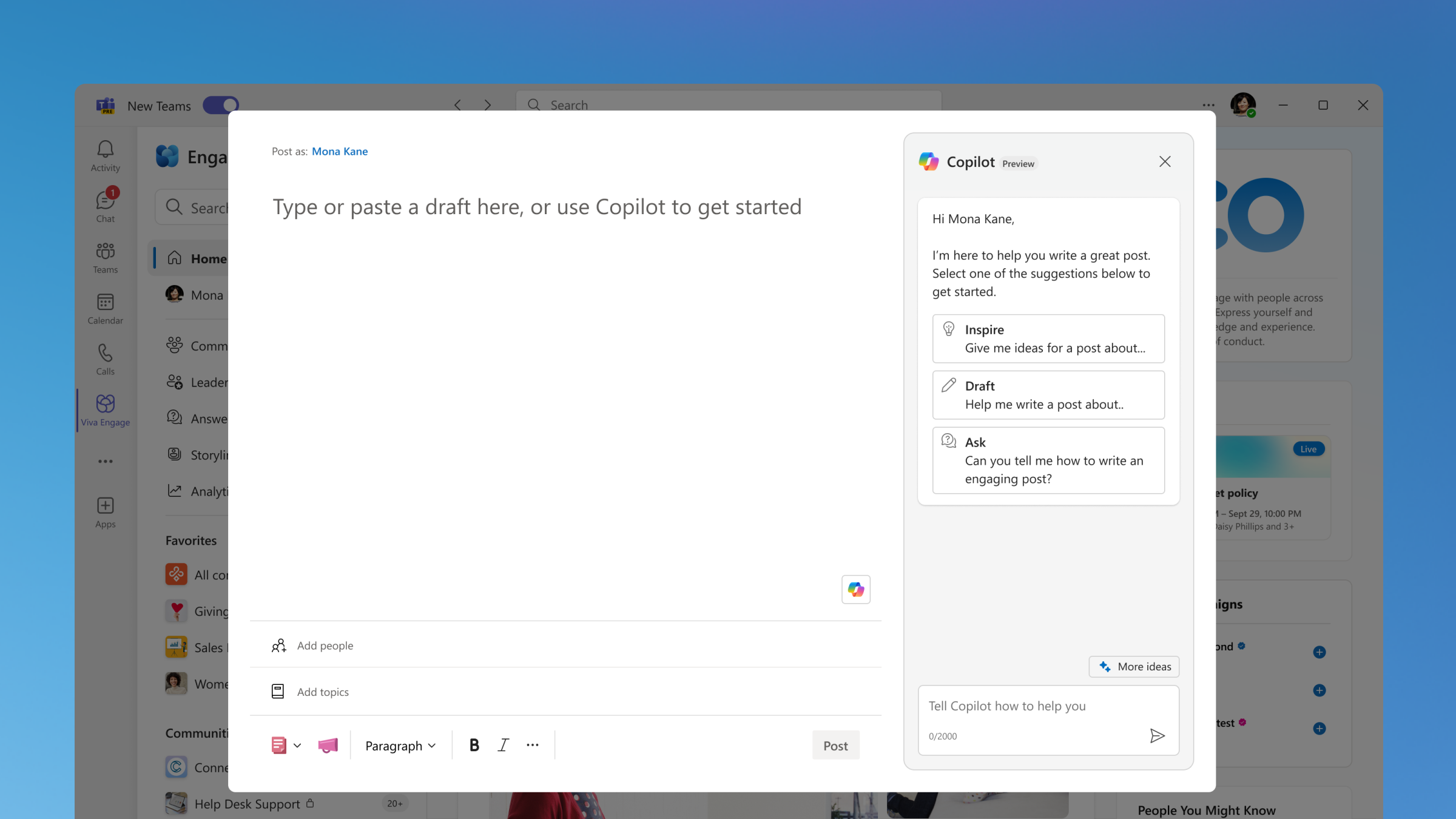
Task: Click the Copilot icon in post editor
Action: point(855,589)
